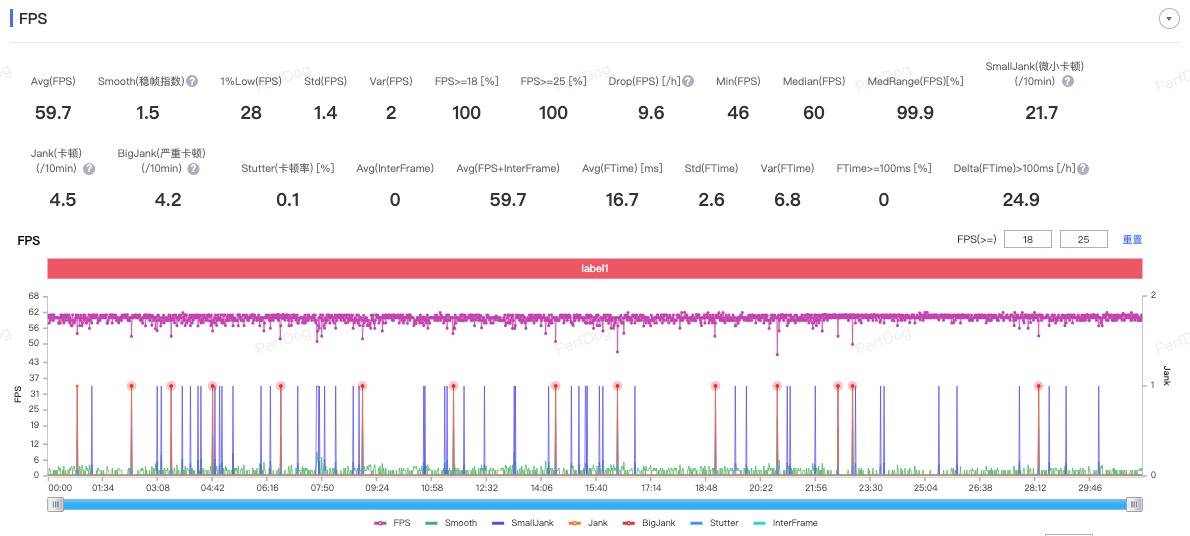Select the red label1 bar
The image size is (1190, 536).
point(594,269)
